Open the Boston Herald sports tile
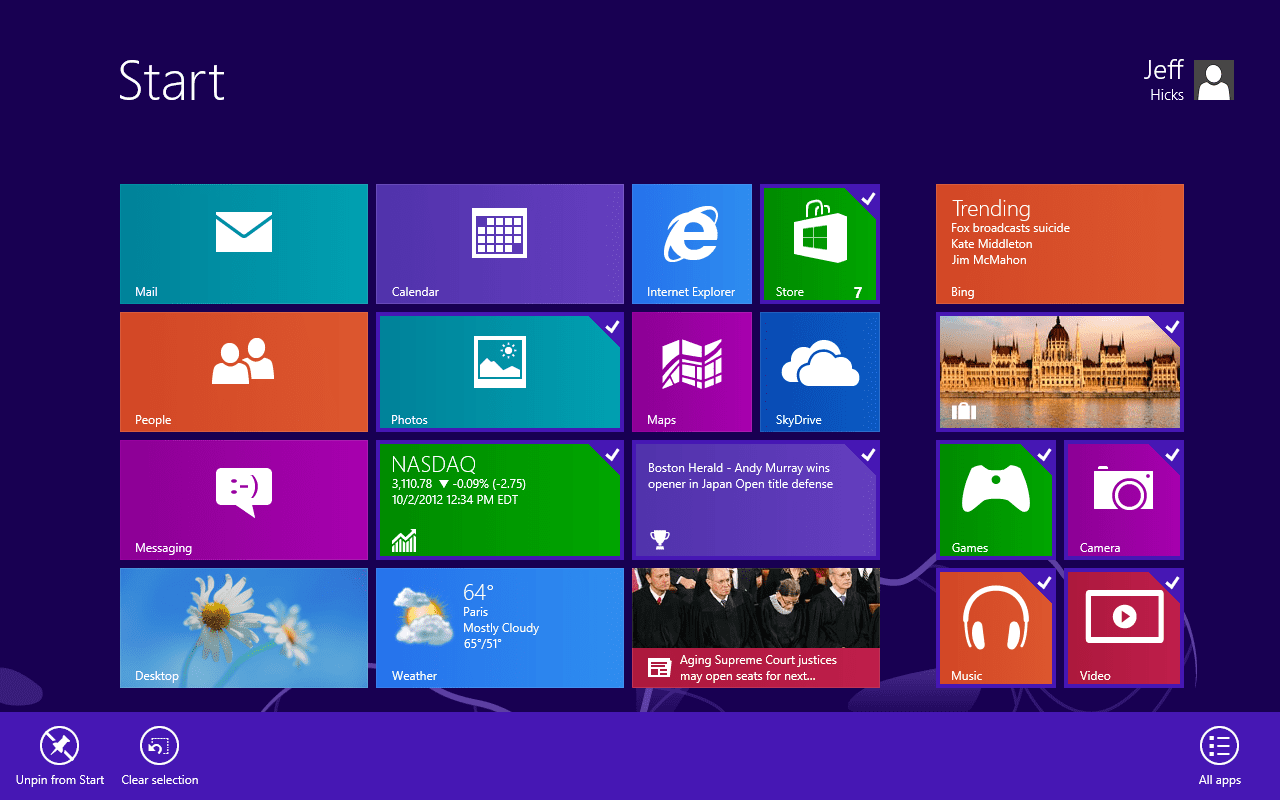 (756, 500)
